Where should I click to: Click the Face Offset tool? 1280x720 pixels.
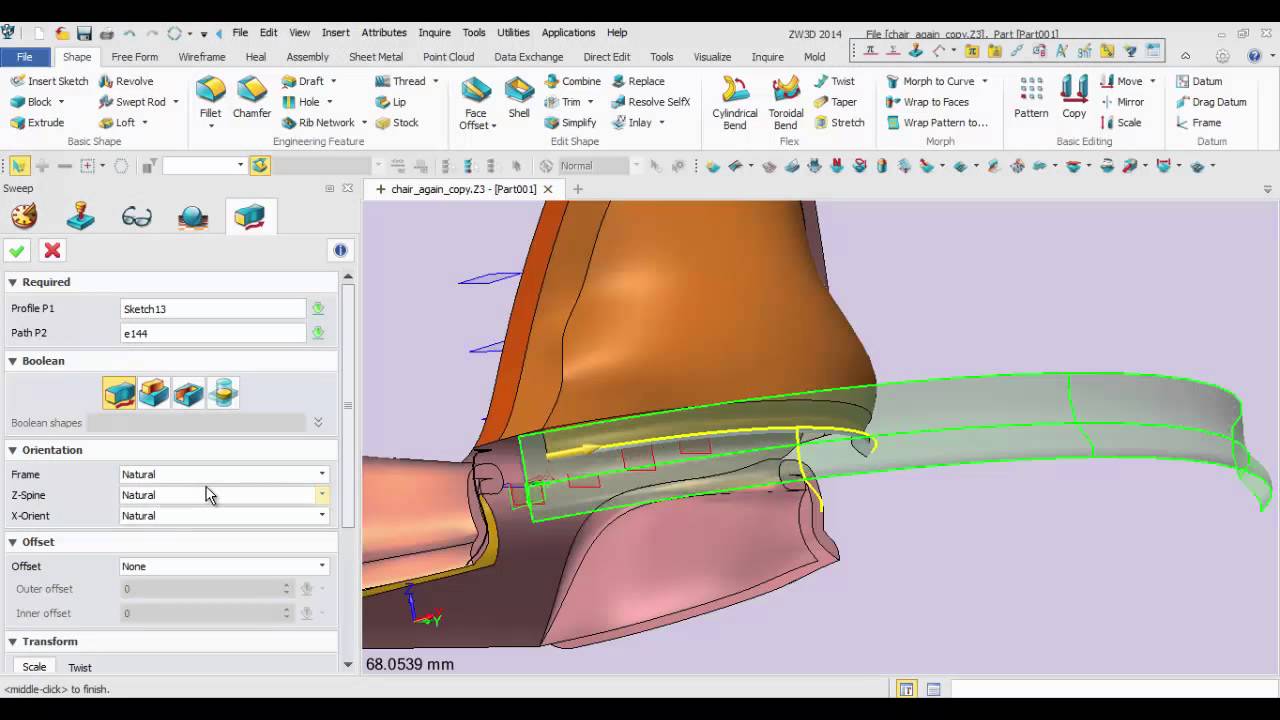point(476,102)
